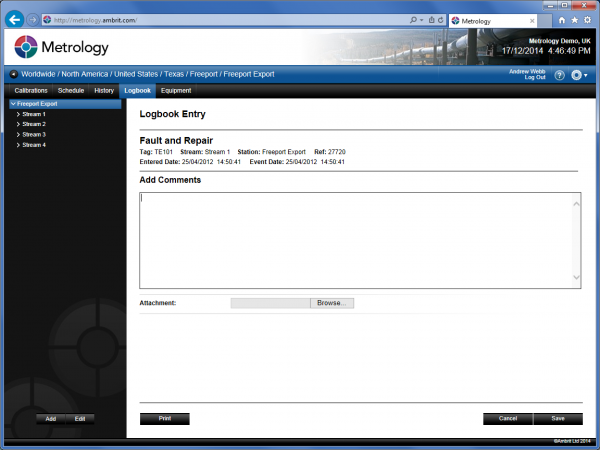Open the address bar search dropdown arrow
The image size is (600, 450).
(421, 20)
